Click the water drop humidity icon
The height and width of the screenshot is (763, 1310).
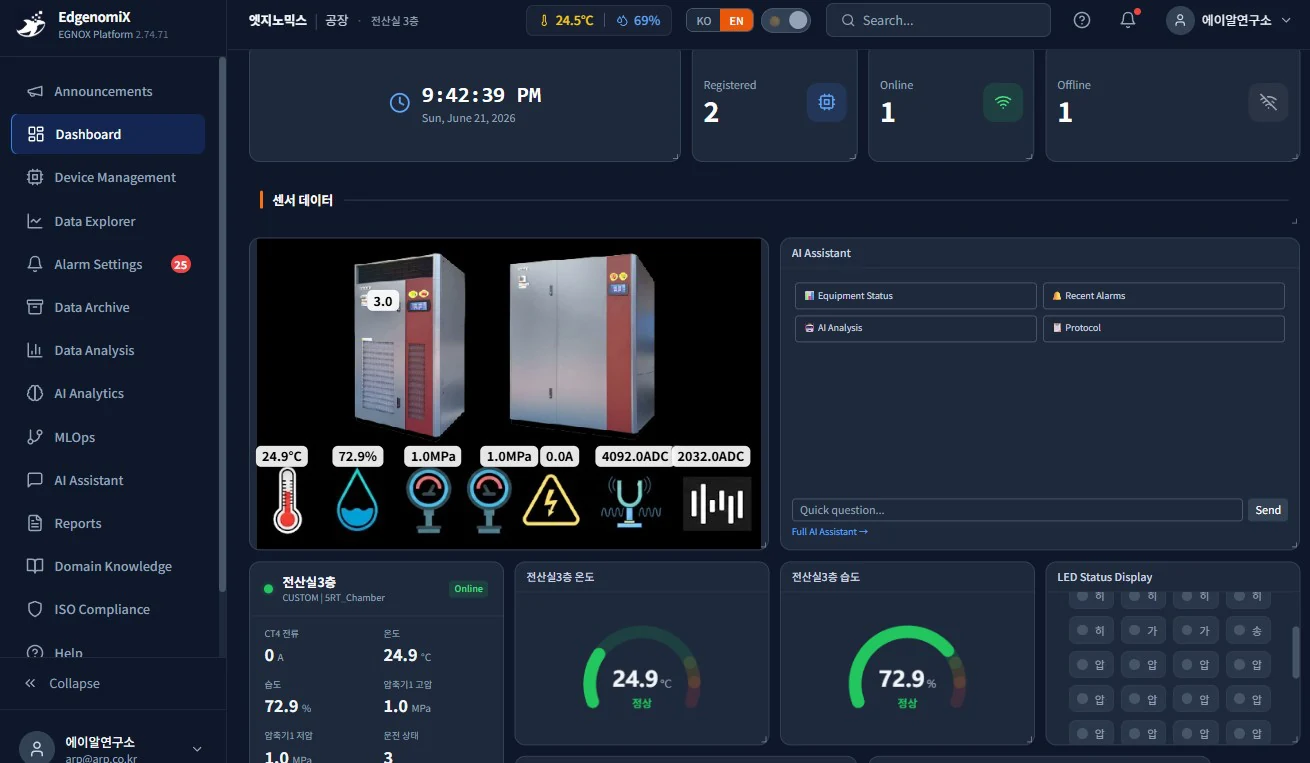point(358,501)
